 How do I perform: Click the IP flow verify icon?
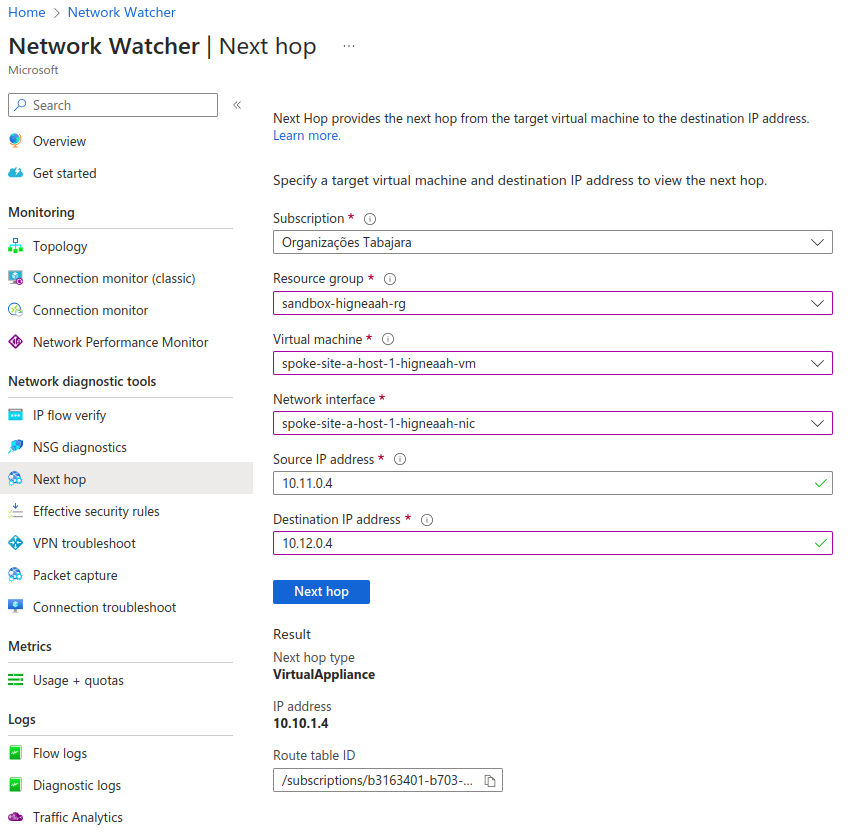coord(15,415)
